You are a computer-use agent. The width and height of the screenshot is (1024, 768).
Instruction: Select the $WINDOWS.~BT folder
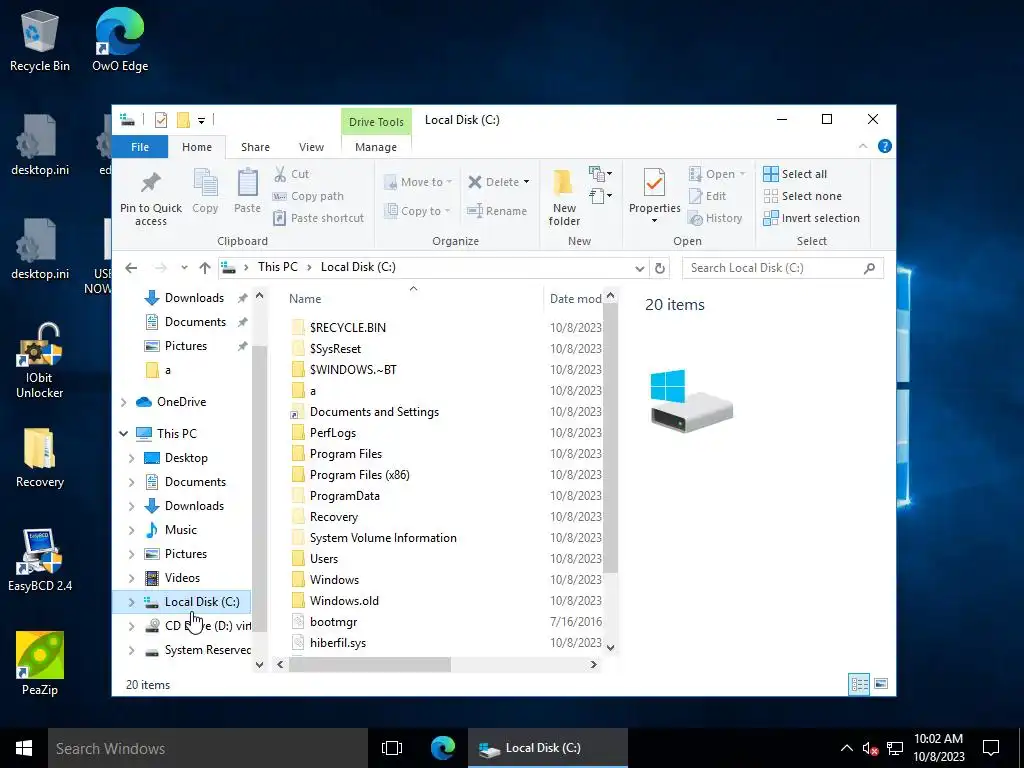(x=353, y=370)
